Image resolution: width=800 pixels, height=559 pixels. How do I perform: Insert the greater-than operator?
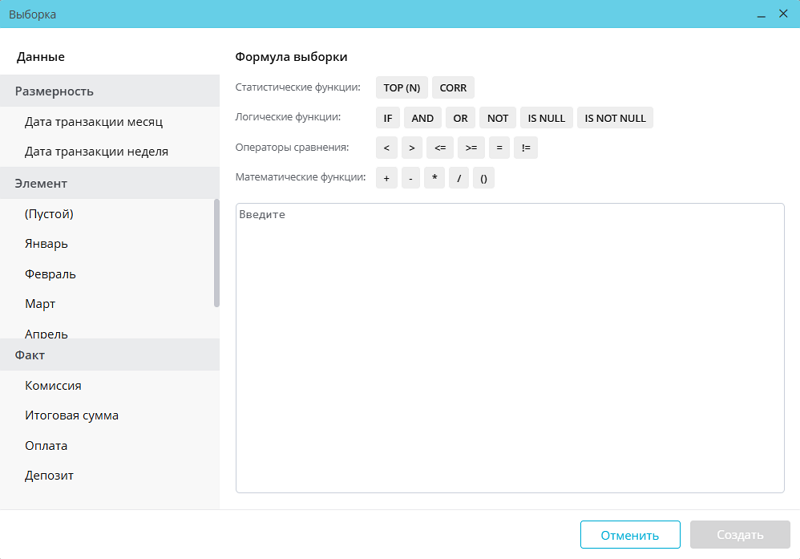tap(412, 148)
